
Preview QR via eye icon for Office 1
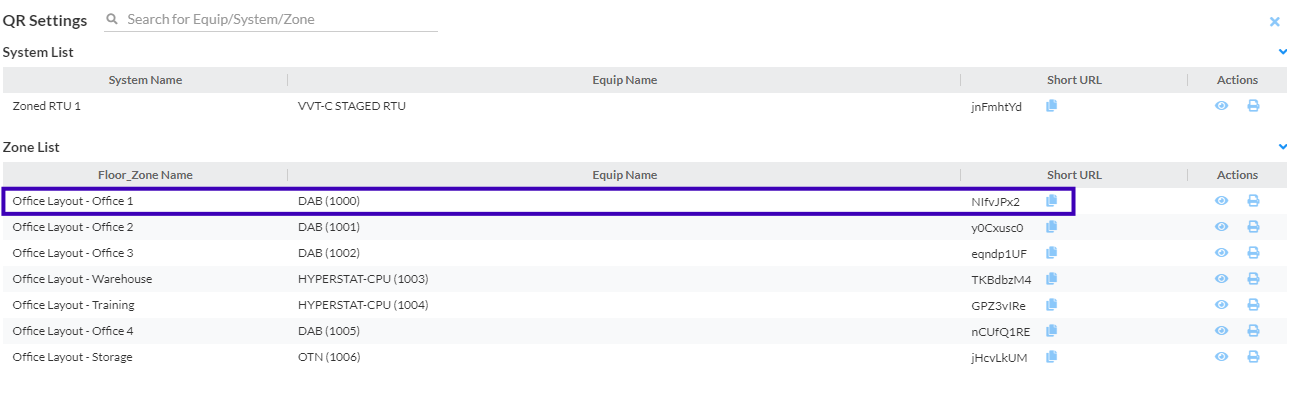[x=1221, y=201]
